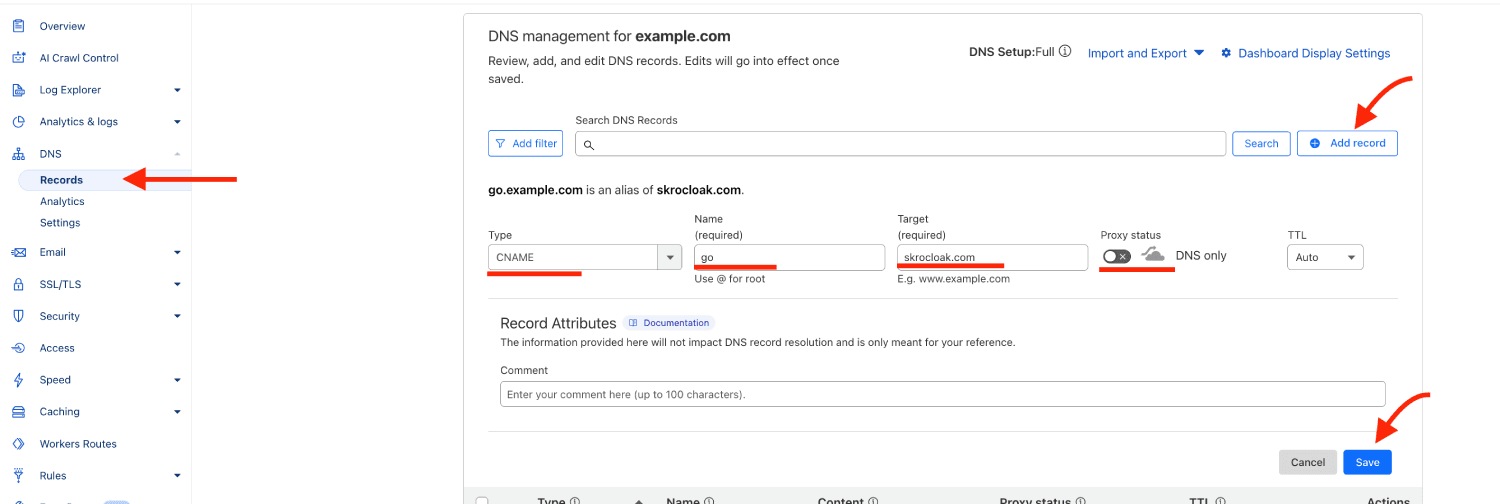Select Records under DNS
This screenshot has width=1500, height=504.
tap(61, 180)
